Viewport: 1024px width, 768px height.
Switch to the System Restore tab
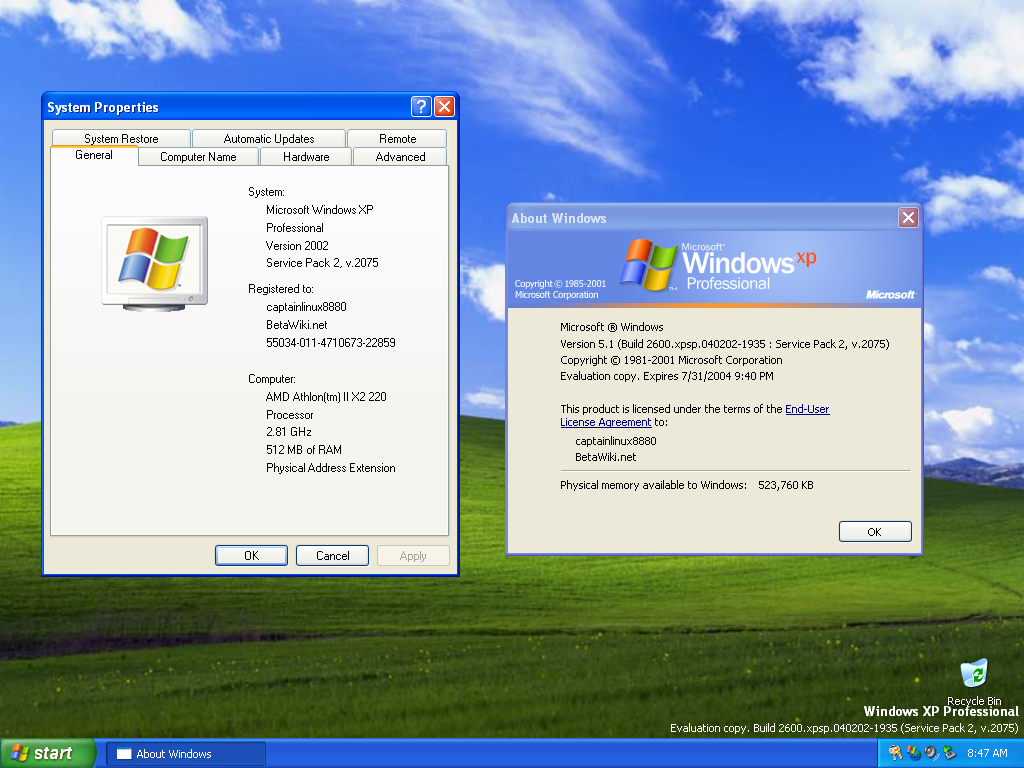click(x=121, y=139)
